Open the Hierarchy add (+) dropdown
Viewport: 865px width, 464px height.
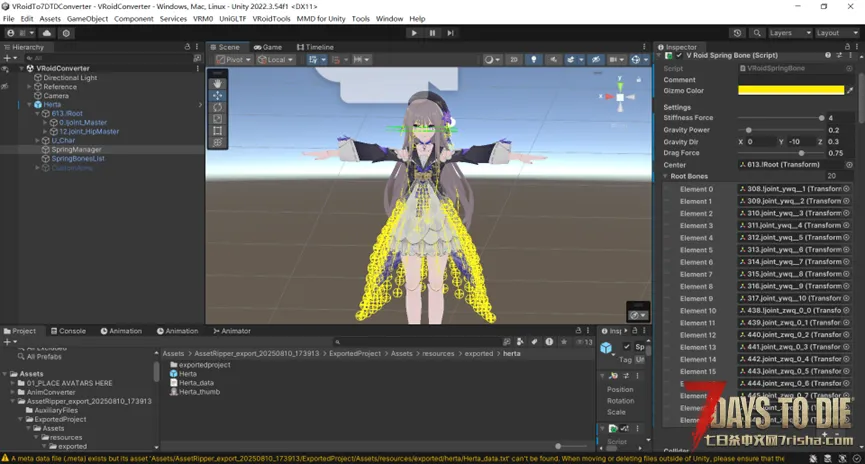coord(9,58)
